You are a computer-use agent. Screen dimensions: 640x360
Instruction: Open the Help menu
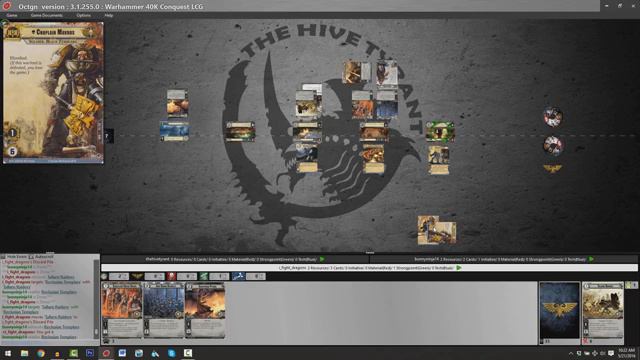[x=108, y=16]
